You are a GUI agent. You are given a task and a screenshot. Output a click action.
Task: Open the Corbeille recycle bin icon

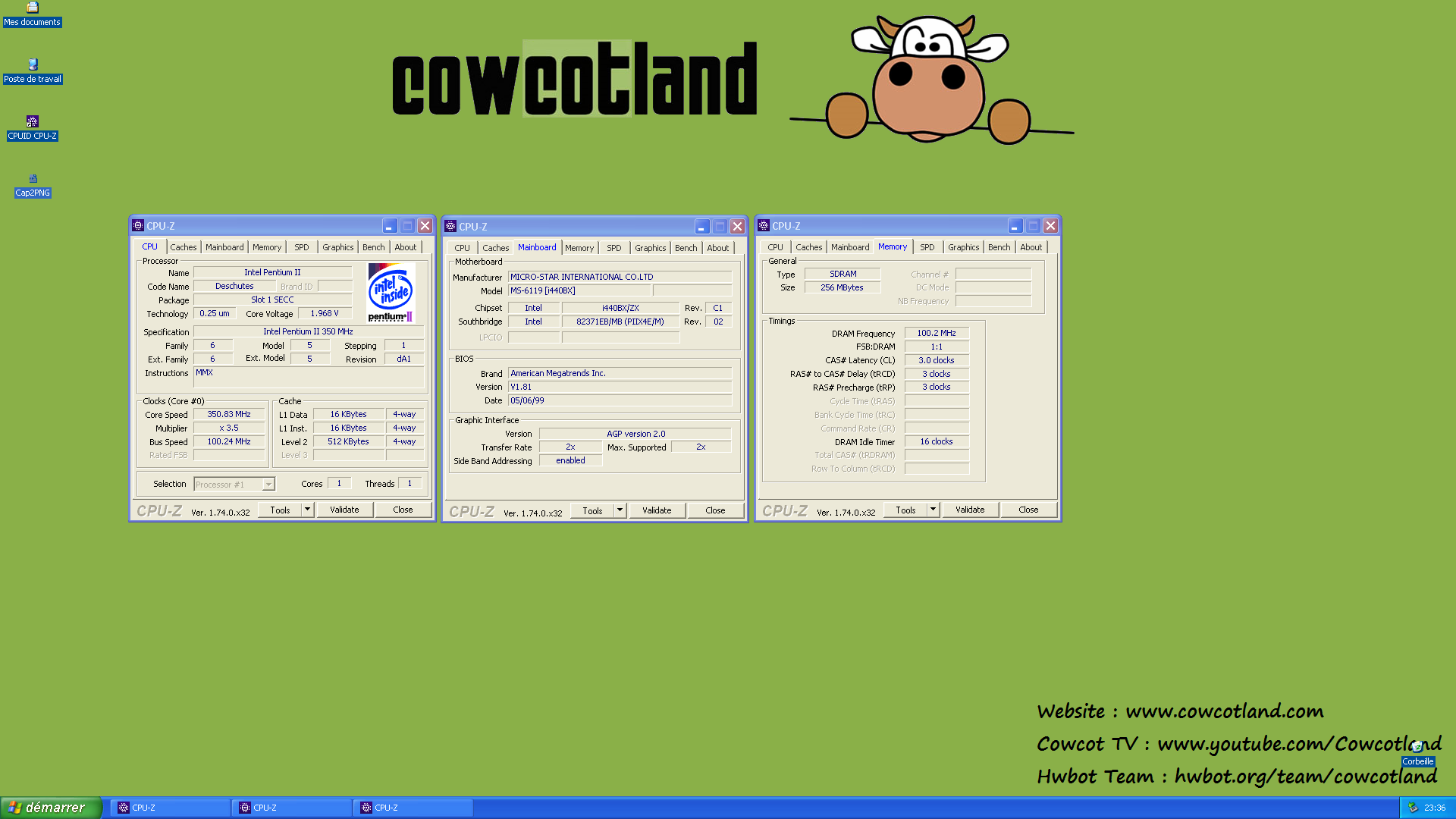click(1417, 753)
